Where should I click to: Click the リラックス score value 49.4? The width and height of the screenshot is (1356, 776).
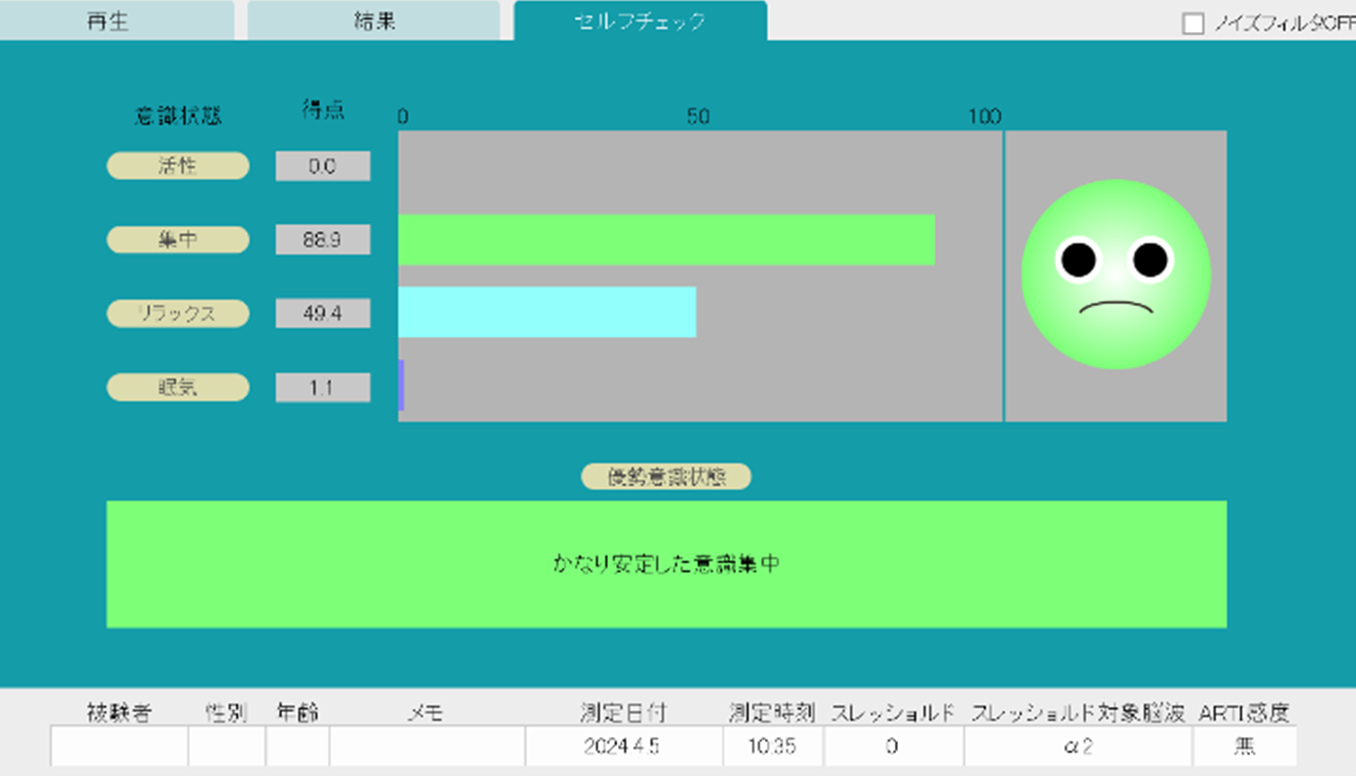click(x=323, y=313)
